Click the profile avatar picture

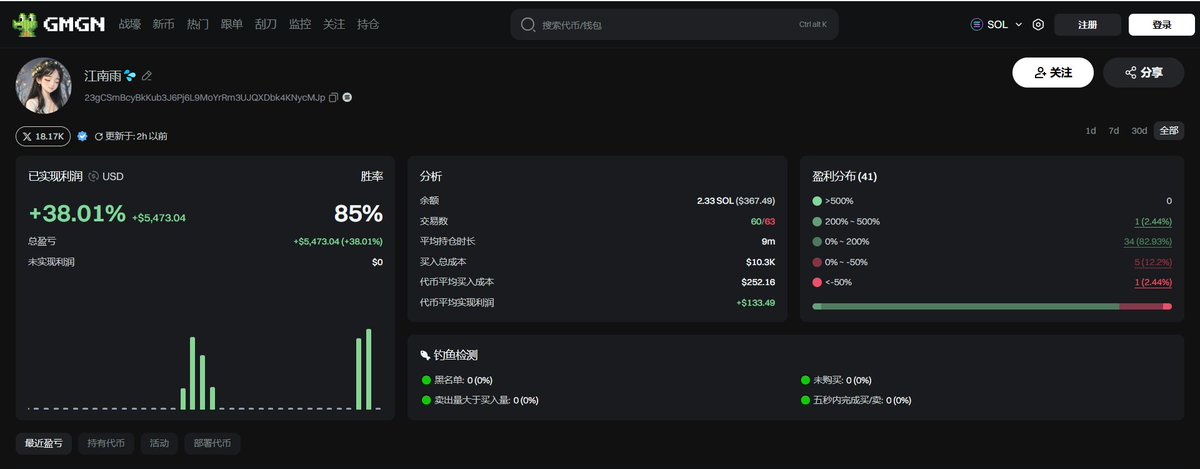44,85
